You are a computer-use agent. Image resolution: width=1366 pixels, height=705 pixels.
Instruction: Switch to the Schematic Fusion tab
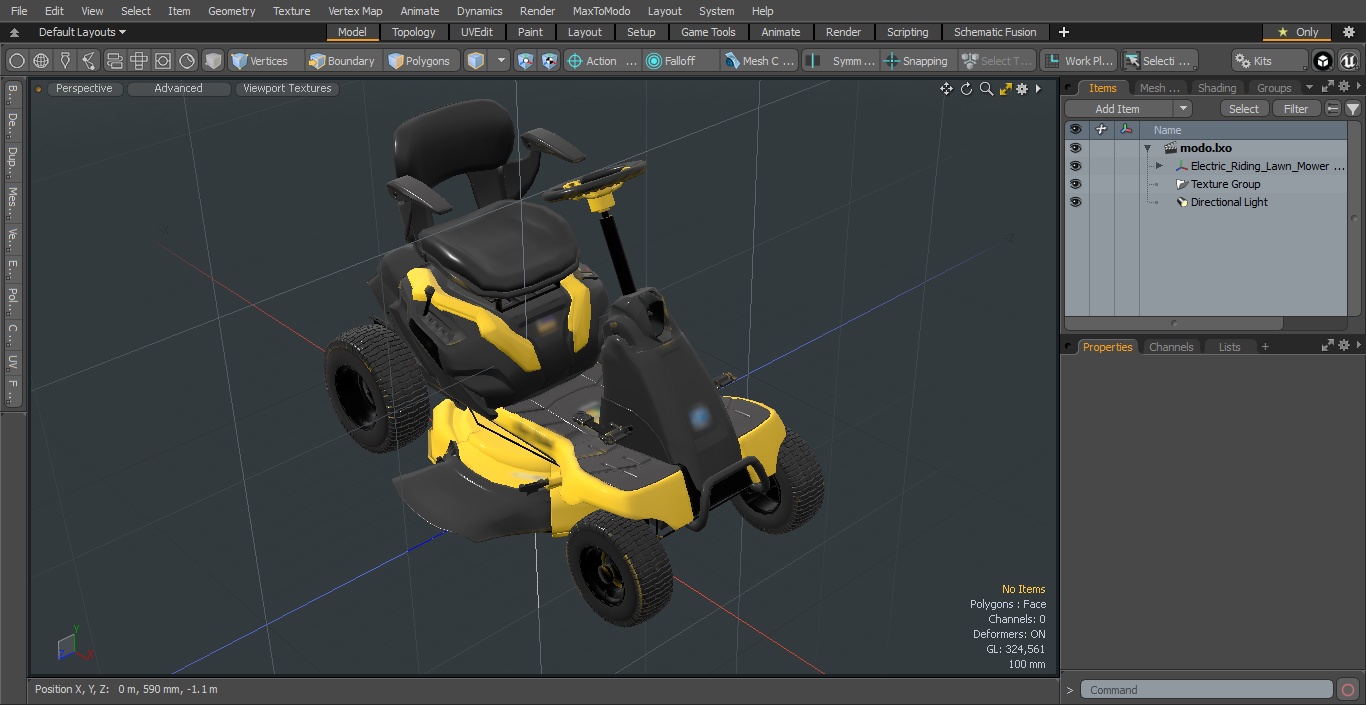pyautogui.click(x=995, y=32)
